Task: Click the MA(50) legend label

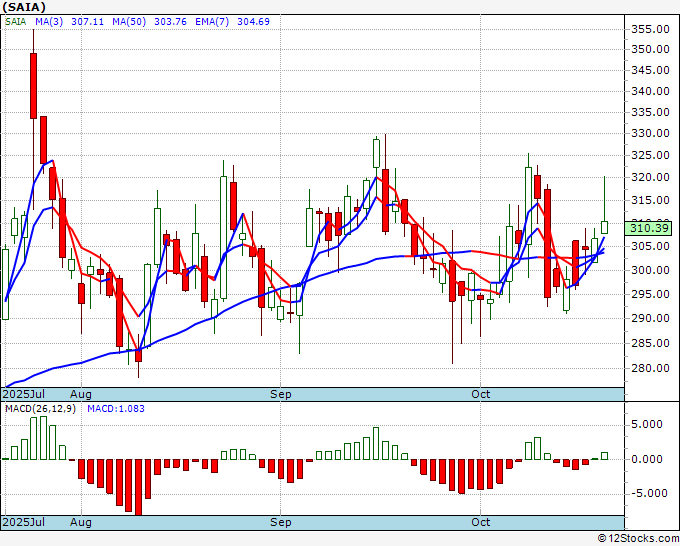Action: (129, 22)
